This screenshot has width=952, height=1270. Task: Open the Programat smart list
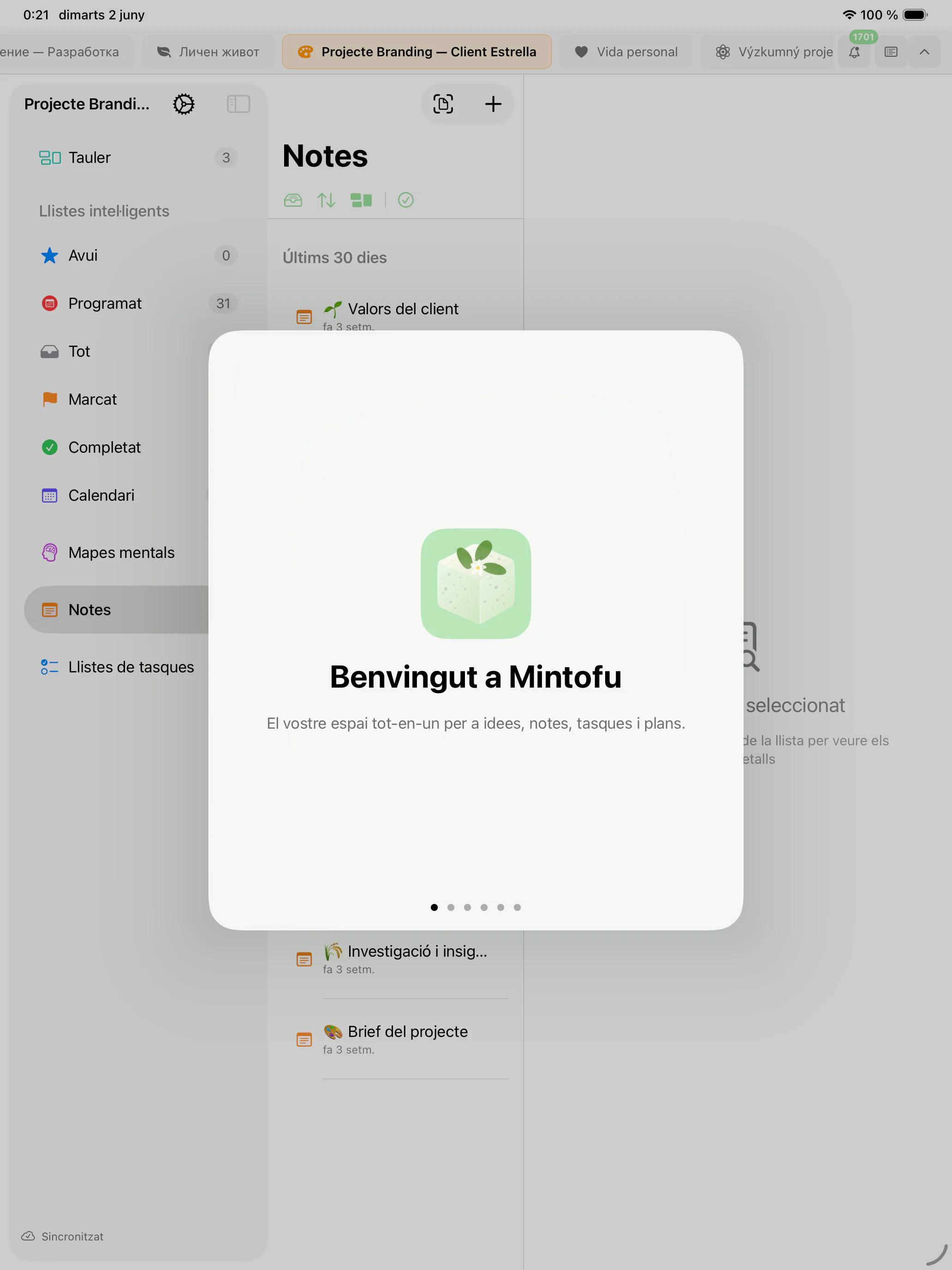tap(138, 303)
